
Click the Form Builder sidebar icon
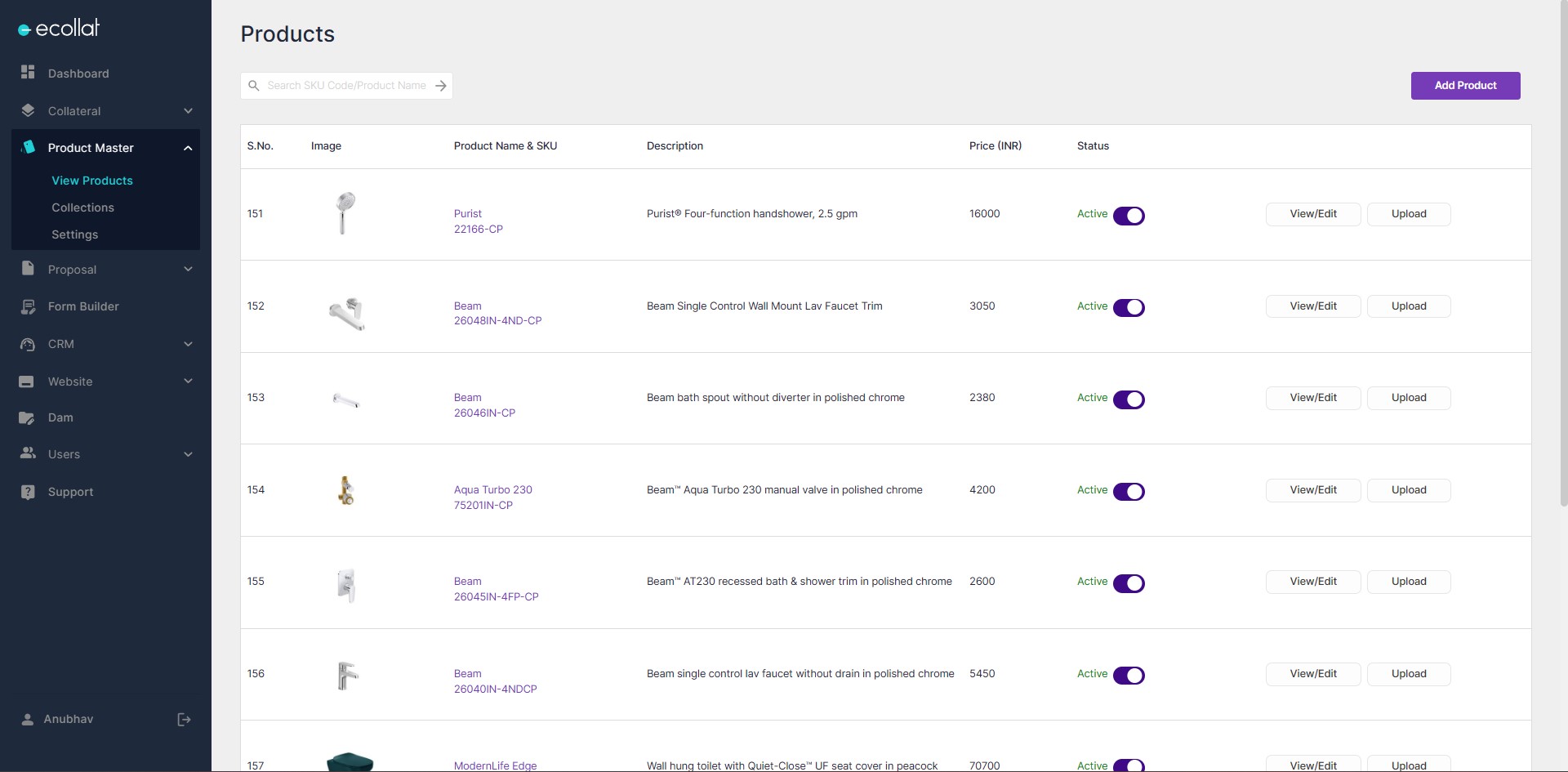(28, 306)
